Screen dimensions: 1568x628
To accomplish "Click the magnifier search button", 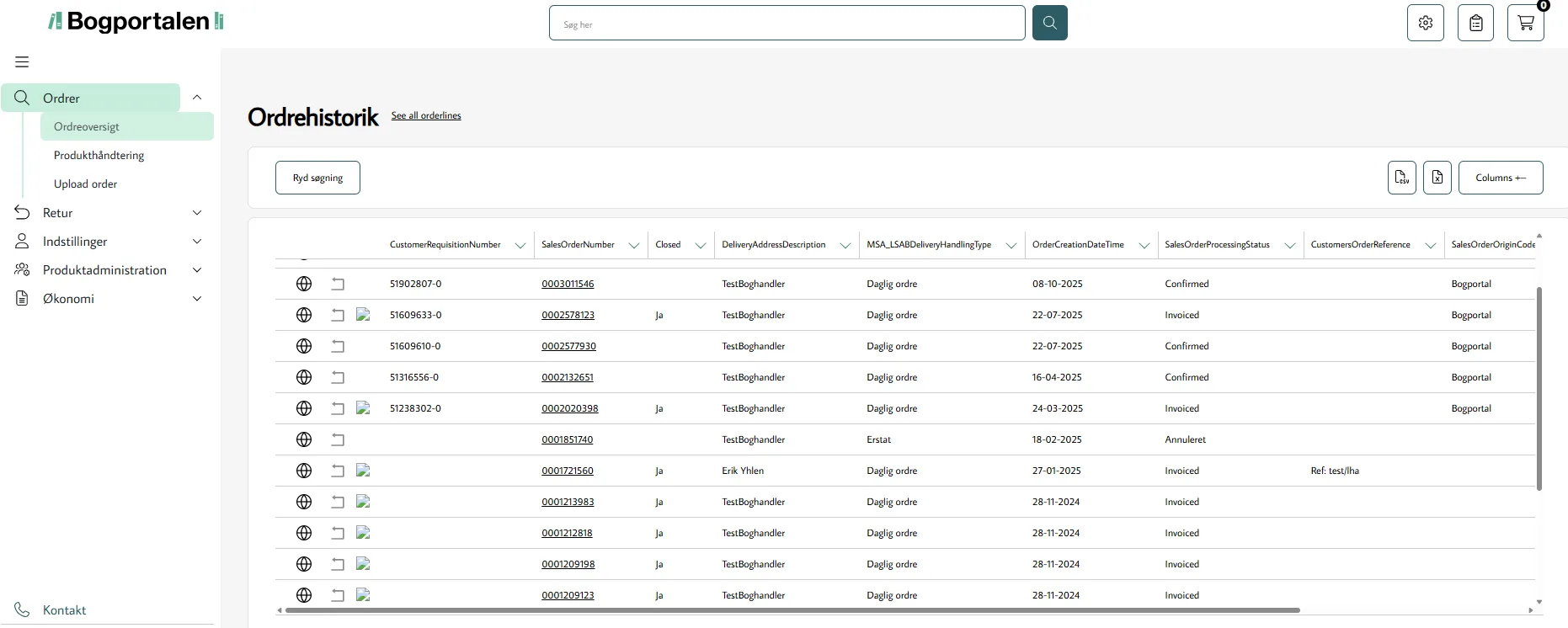I will click(x=1049, y=23).
